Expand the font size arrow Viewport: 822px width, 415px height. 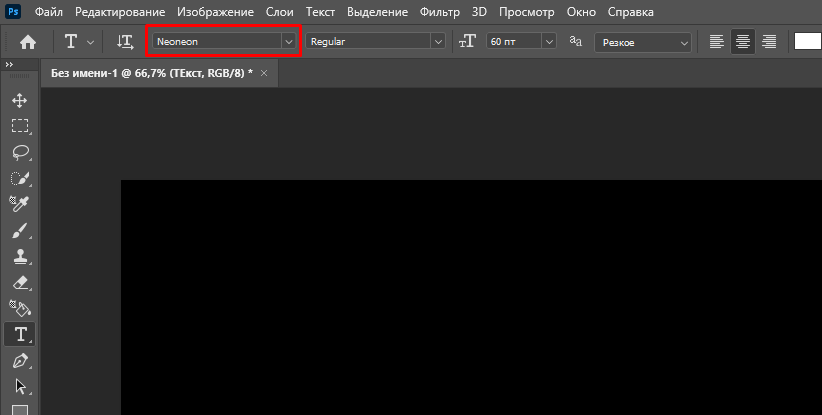point(549,41)
